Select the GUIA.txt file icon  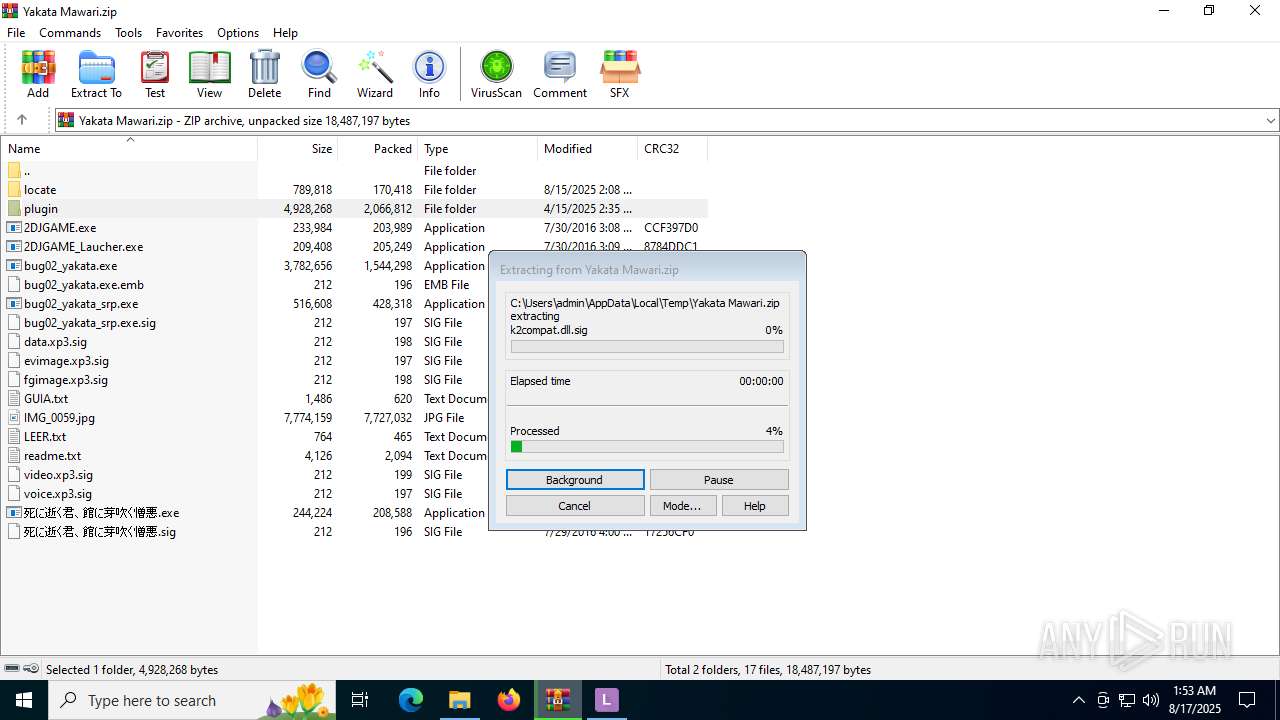[14, 398]
